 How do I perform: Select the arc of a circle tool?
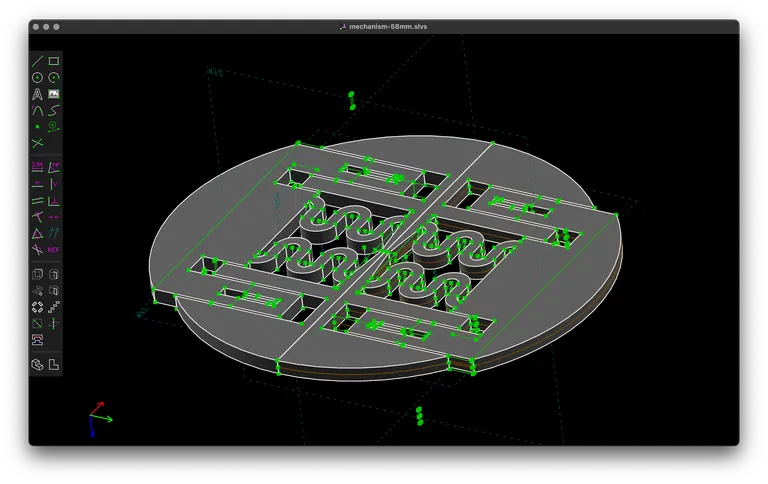(x=54, y=77)
